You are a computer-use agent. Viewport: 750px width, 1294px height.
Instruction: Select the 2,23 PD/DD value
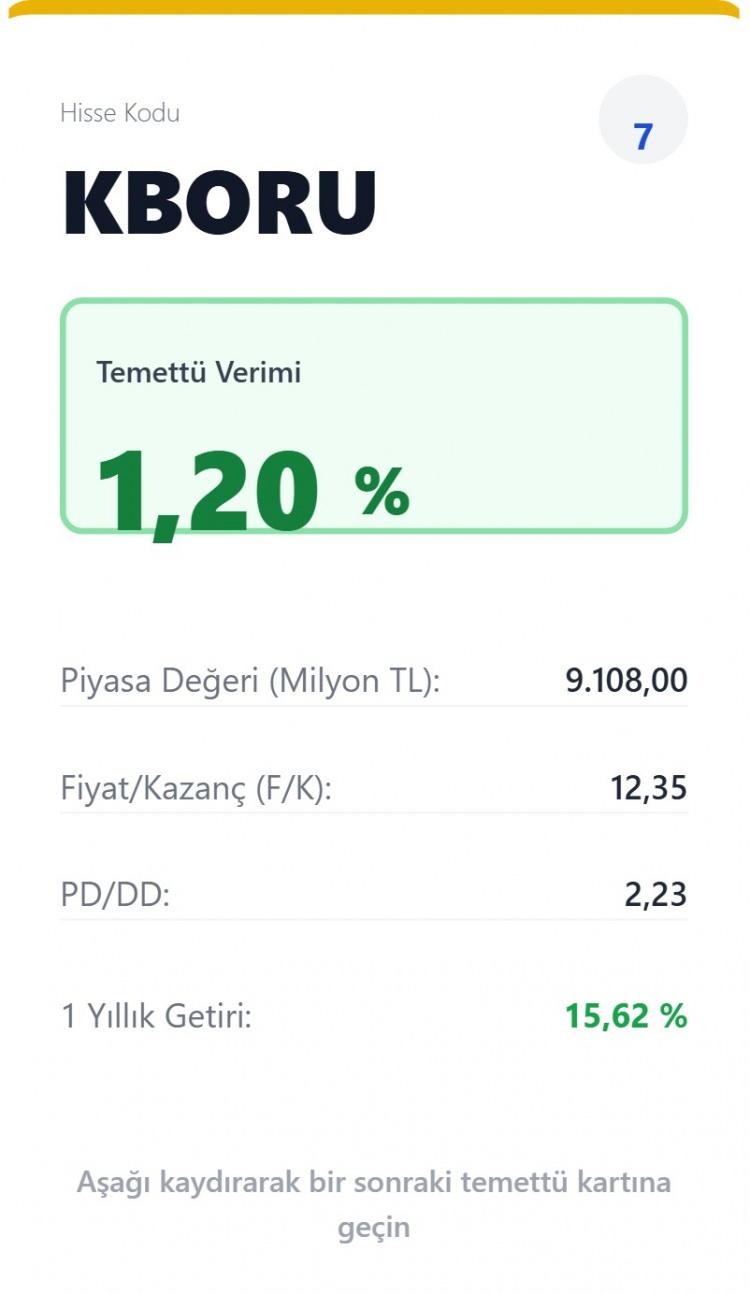(x=656, y=894)
